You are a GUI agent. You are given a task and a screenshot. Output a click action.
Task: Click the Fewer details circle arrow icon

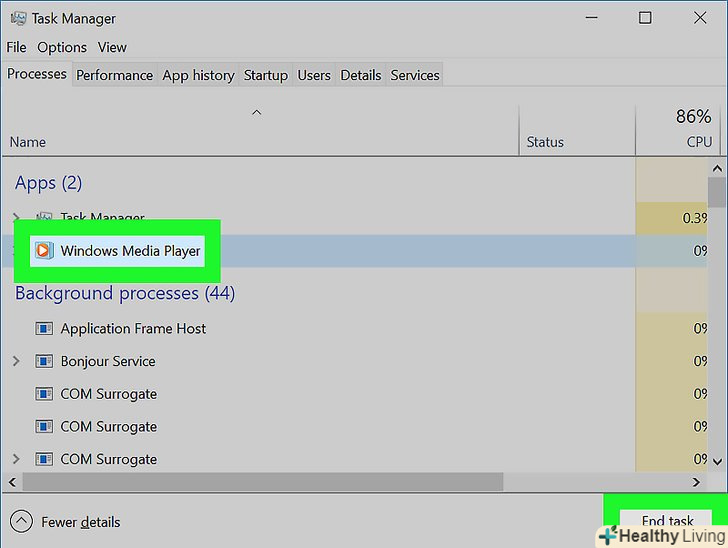point(21,522)
